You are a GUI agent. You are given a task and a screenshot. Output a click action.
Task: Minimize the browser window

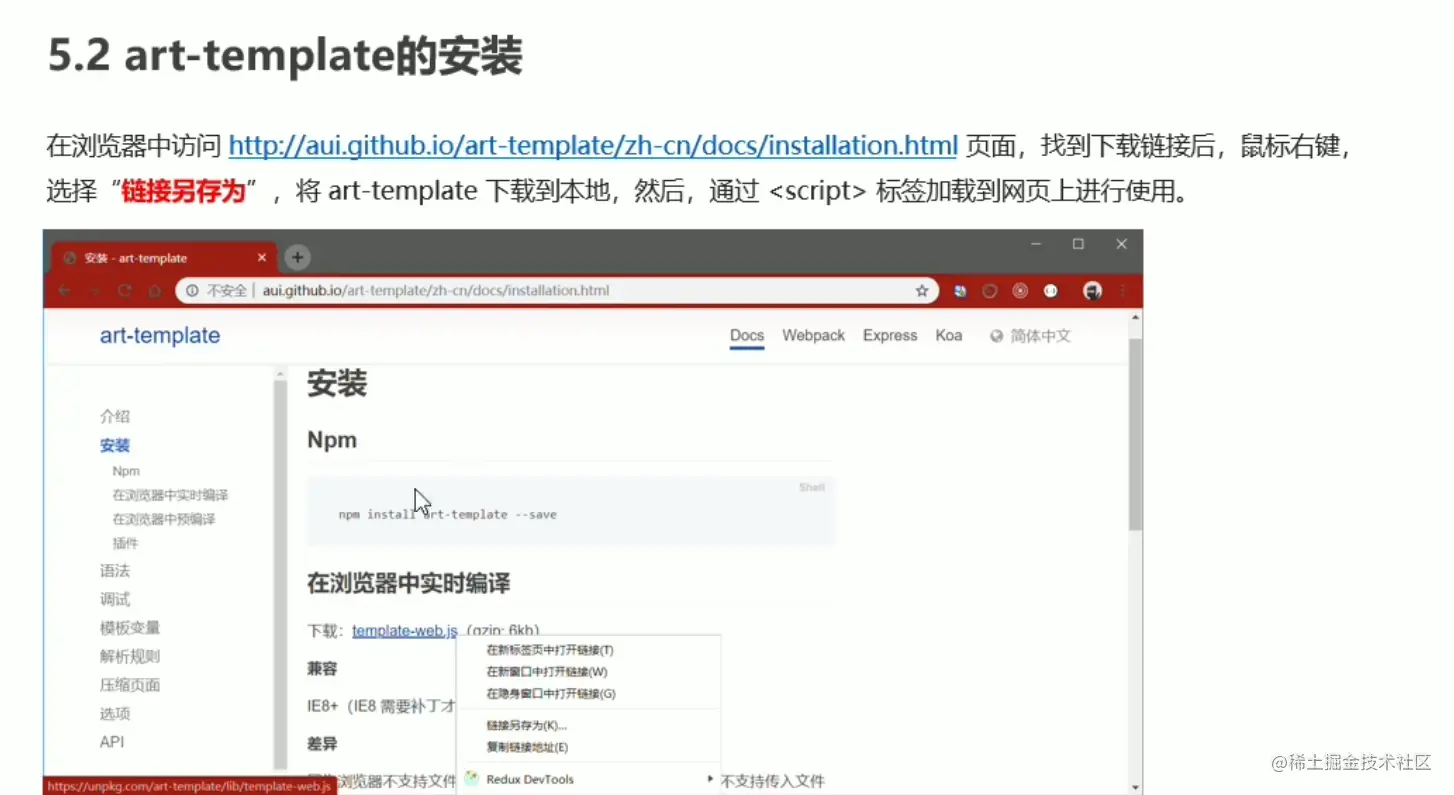point(1036,244)
